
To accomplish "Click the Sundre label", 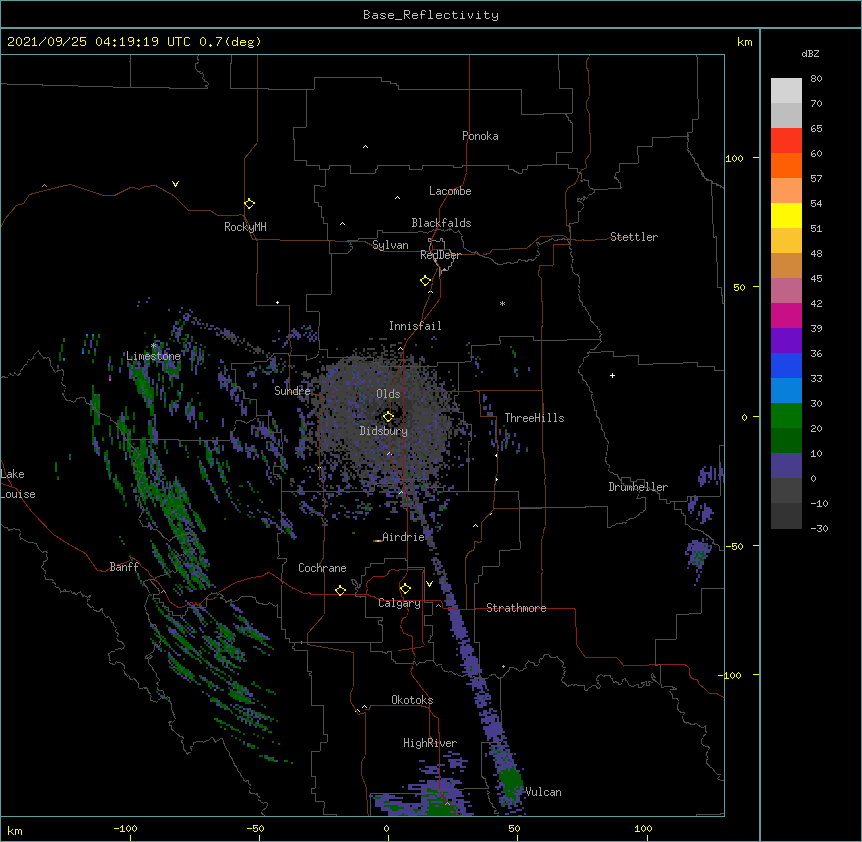I will [x=292, y=391].
